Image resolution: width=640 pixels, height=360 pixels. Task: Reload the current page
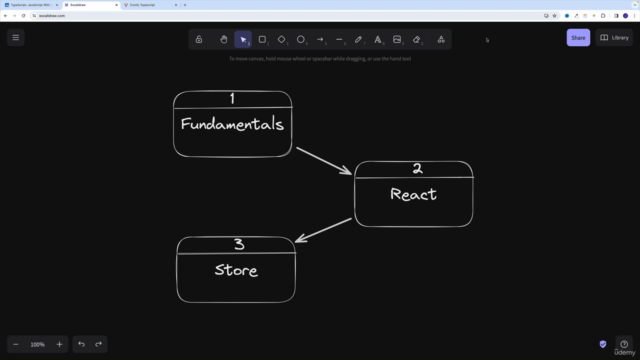tap(23, 16)
